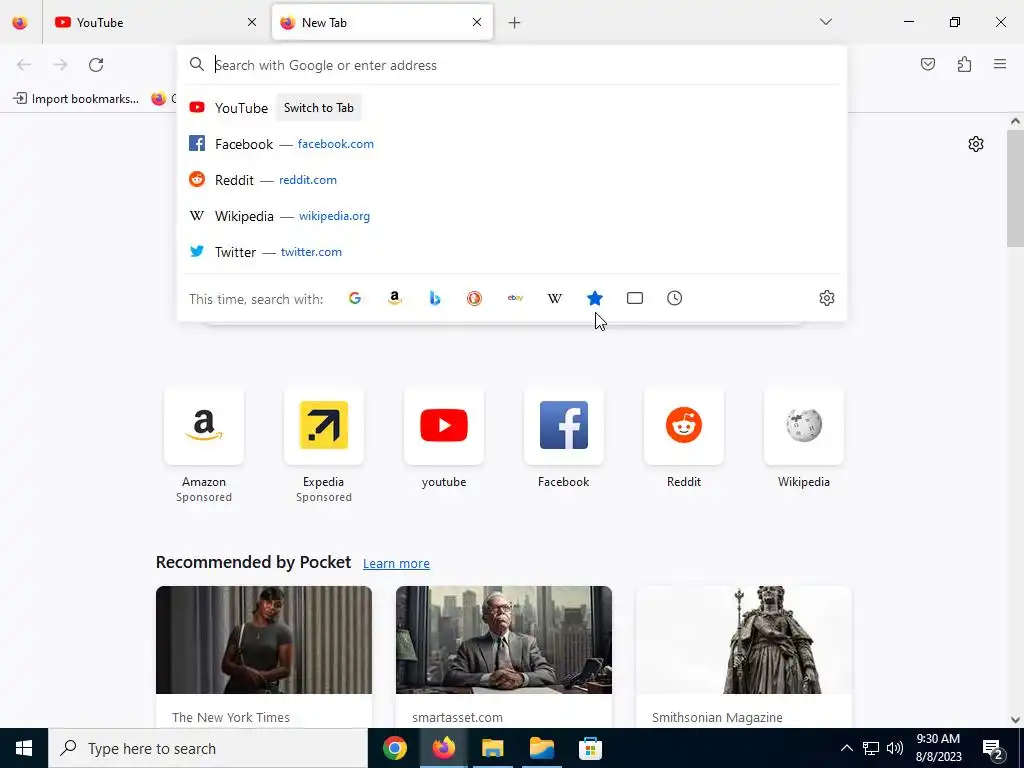Image resolution: width=1024 pixels, height=768 pixels.
Task: Search this time with Google icon
Action: [355, 298]
